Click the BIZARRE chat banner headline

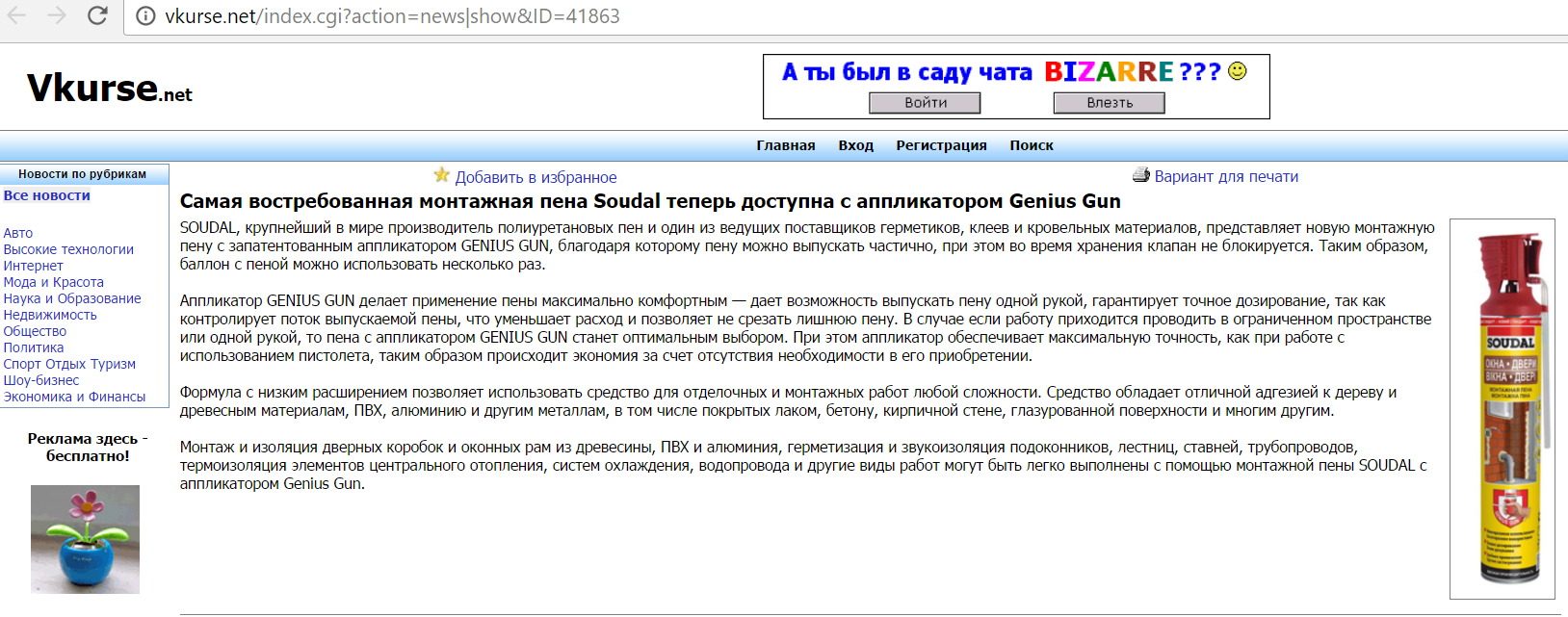point(1001,72)
